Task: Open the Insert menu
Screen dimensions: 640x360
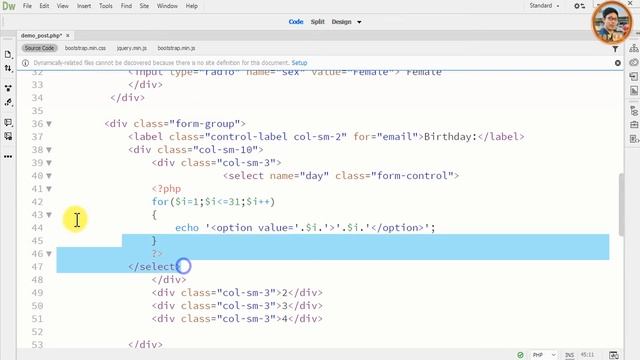Action: coord(84,6)
